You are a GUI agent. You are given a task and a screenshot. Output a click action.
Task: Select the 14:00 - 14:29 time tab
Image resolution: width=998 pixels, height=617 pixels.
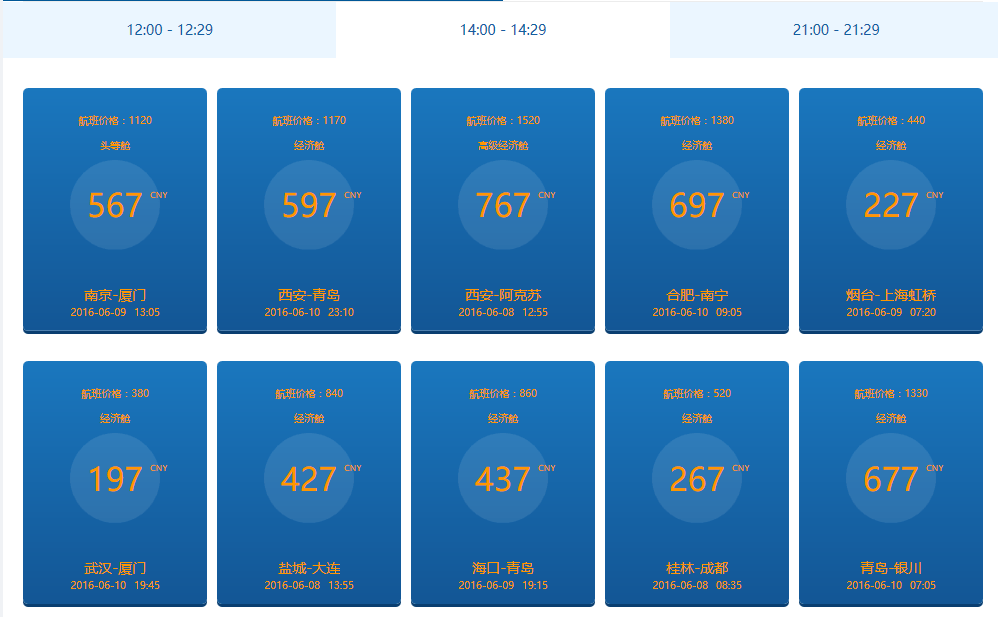coord(503,30)
